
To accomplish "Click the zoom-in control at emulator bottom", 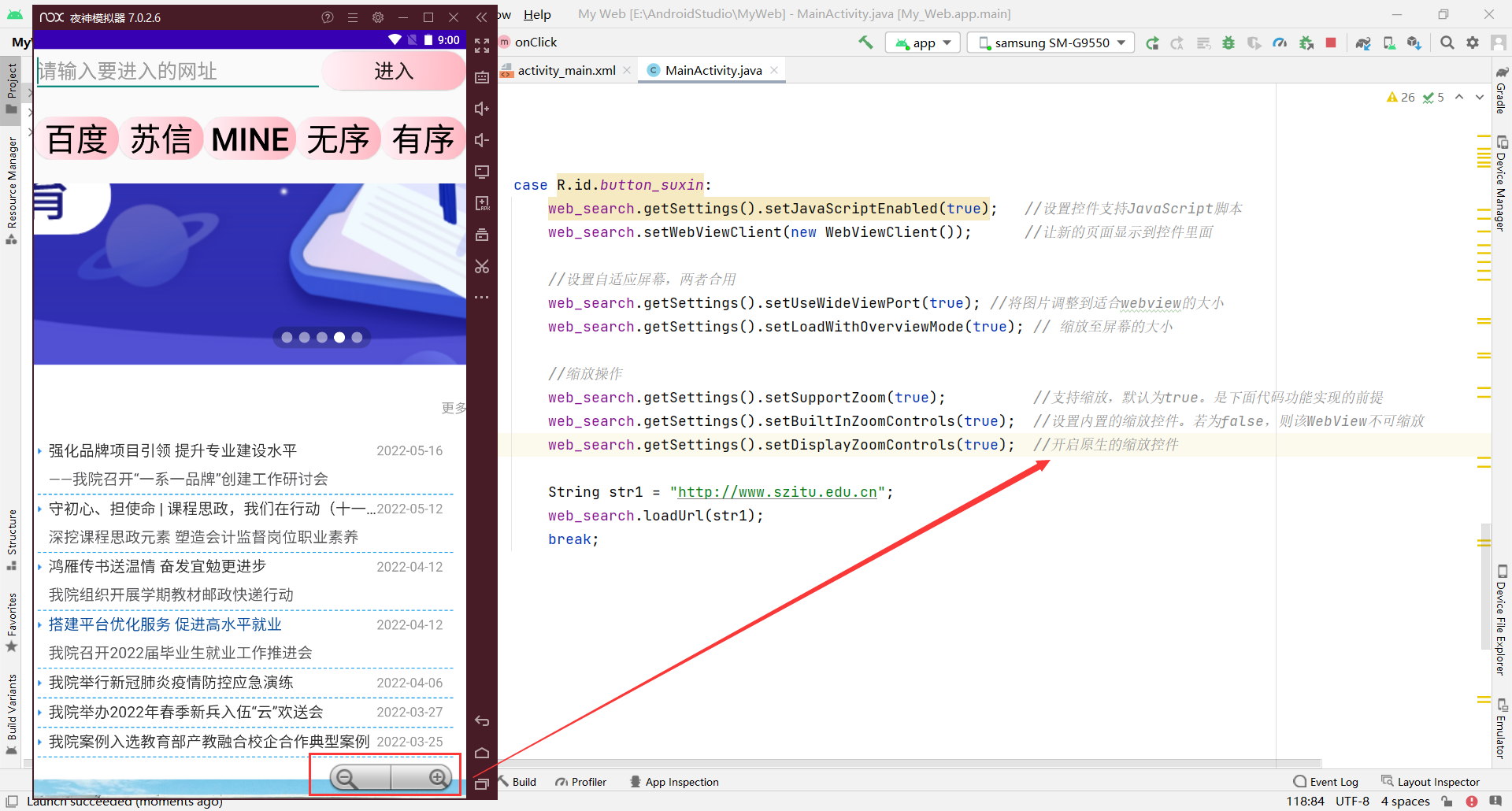I will pyautogui.click(x=438, y=778).
